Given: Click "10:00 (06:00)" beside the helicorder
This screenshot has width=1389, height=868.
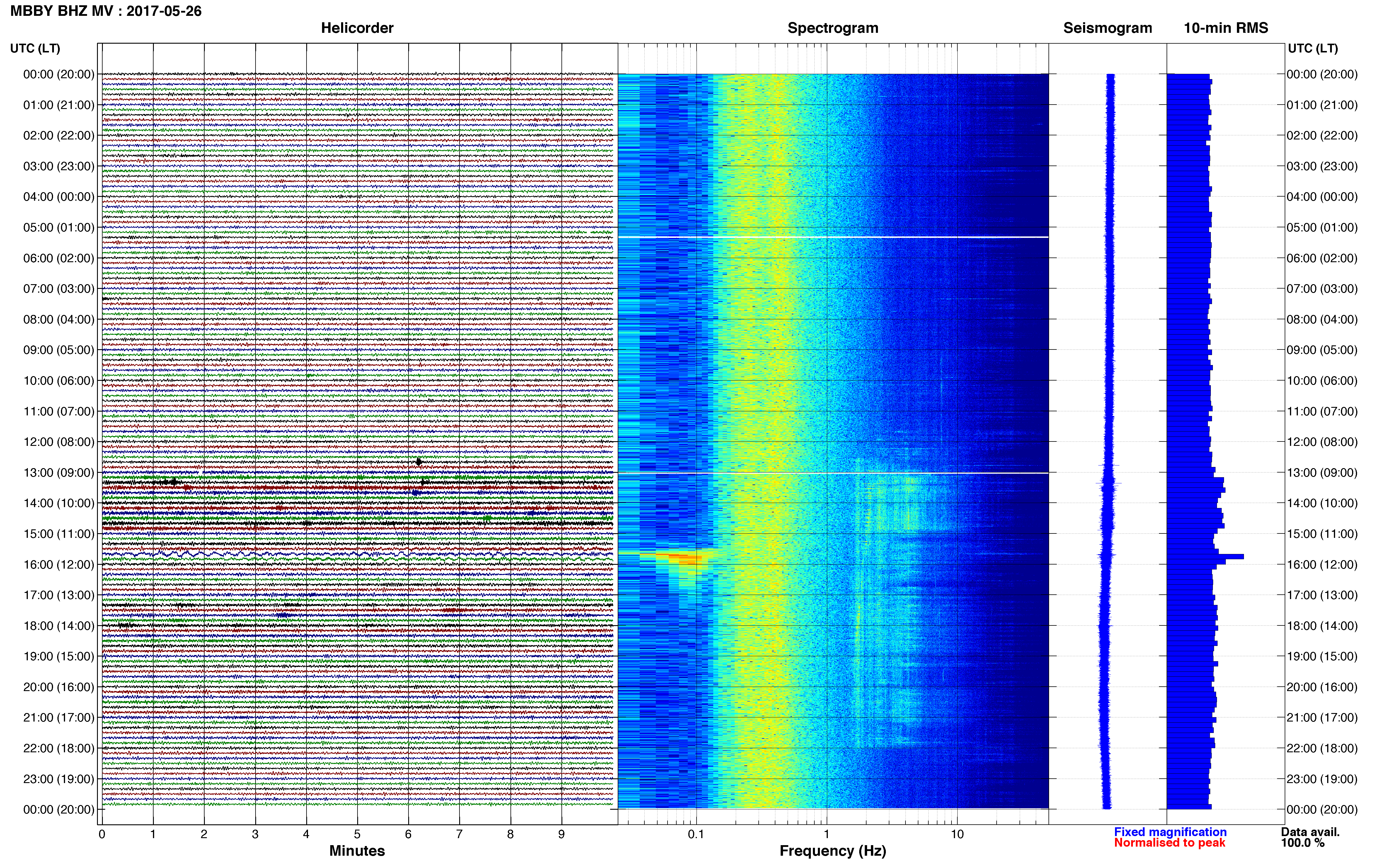Looking at the screenshot, I should coord(59,381).
